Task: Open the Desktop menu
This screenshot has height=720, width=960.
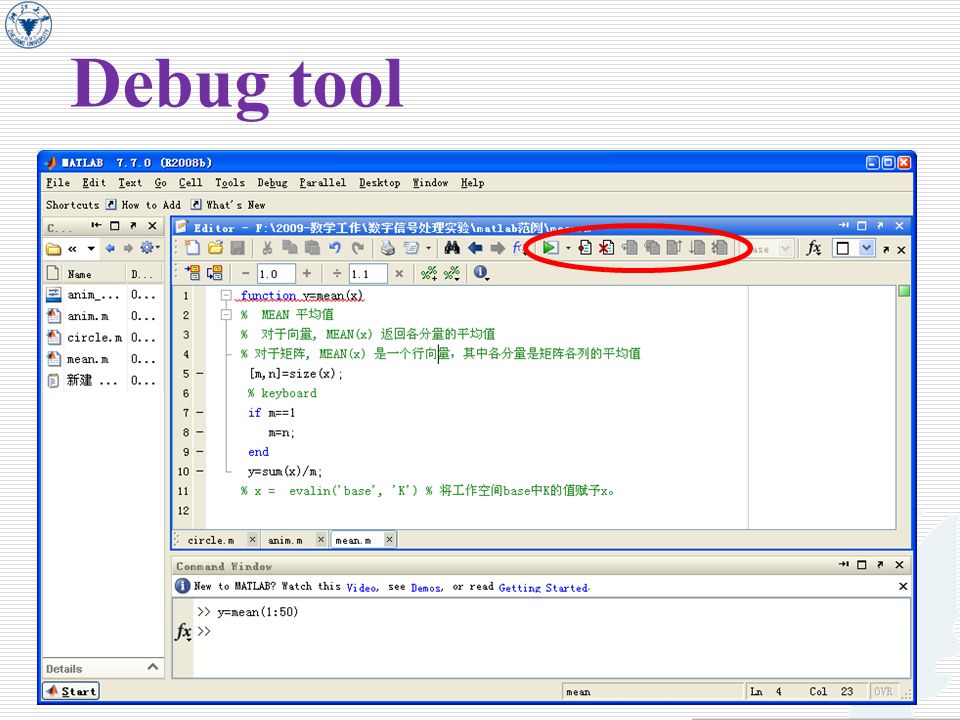Action: (x=380, y=182)
